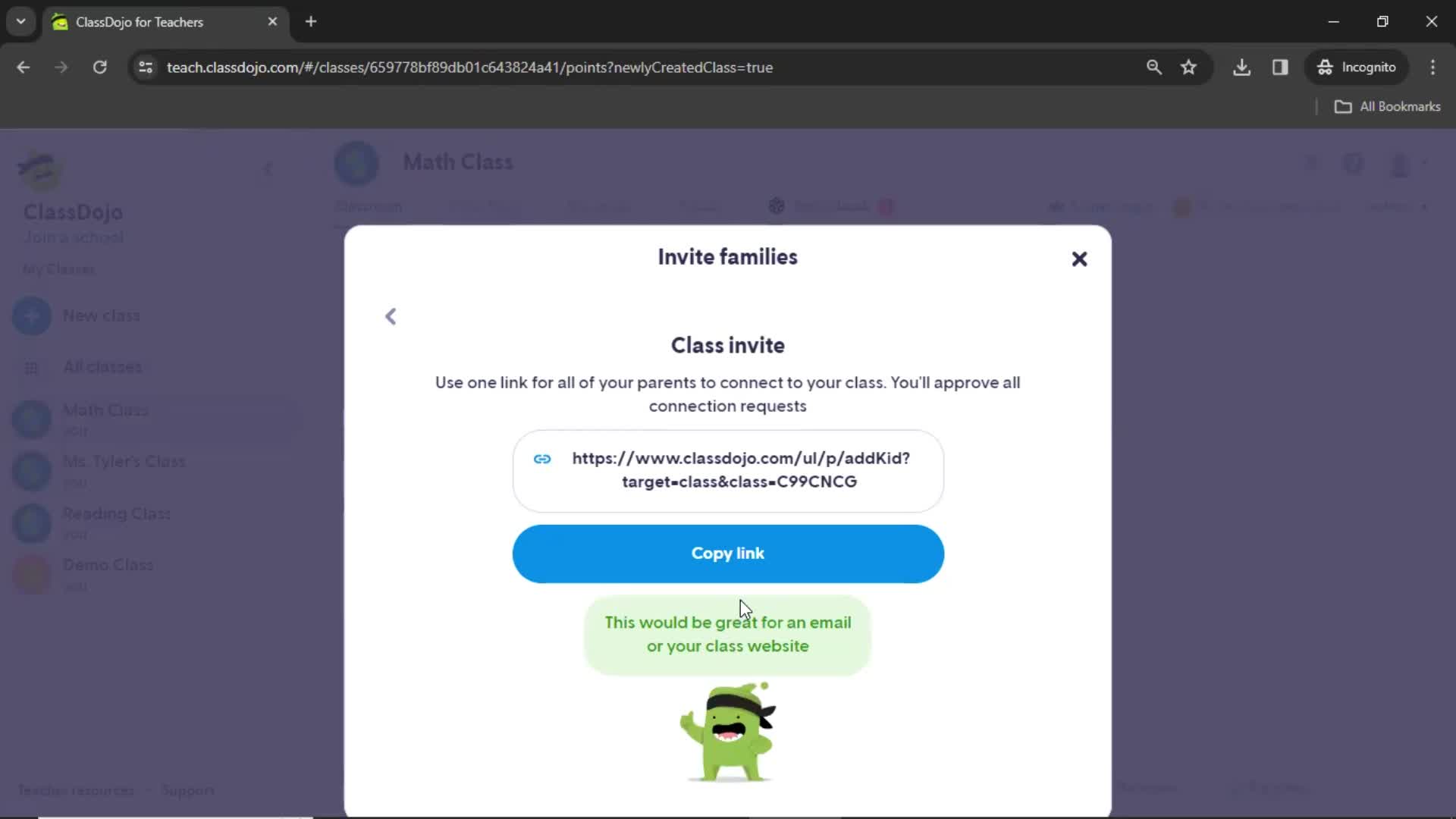The image size is (1456, 819).
Task: Open the ClassDojo home sidebar item
Action: (x=73, y=211)
